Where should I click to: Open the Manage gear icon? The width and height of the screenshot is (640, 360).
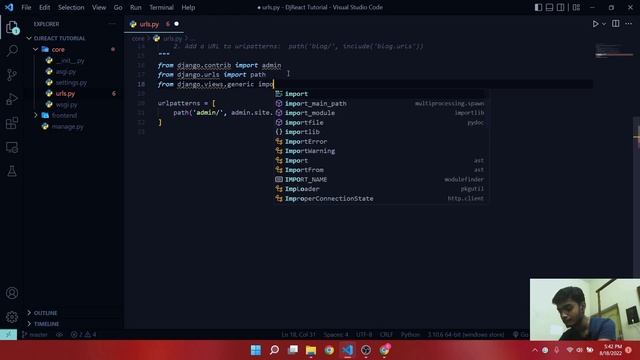point(12,317)
